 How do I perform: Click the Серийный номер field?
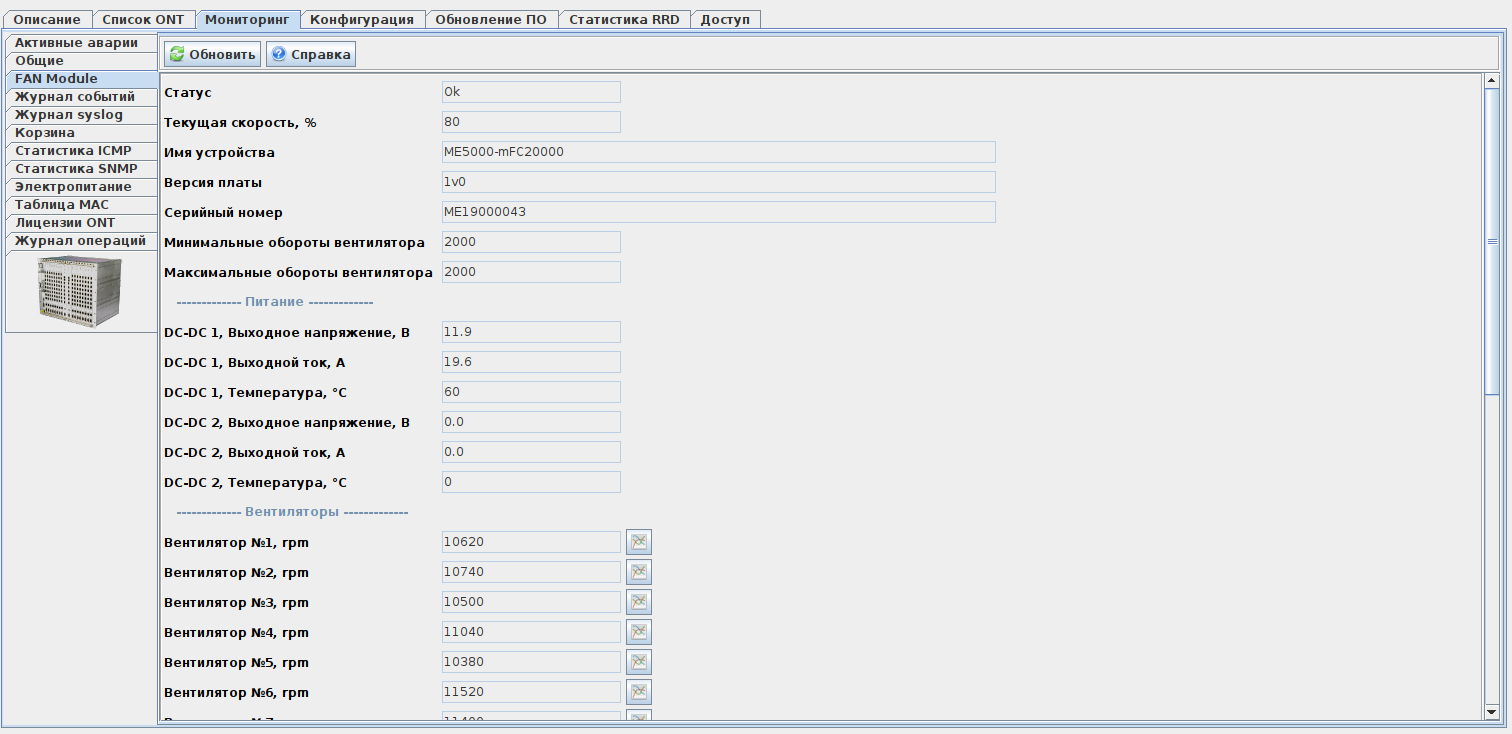(719, 212)
